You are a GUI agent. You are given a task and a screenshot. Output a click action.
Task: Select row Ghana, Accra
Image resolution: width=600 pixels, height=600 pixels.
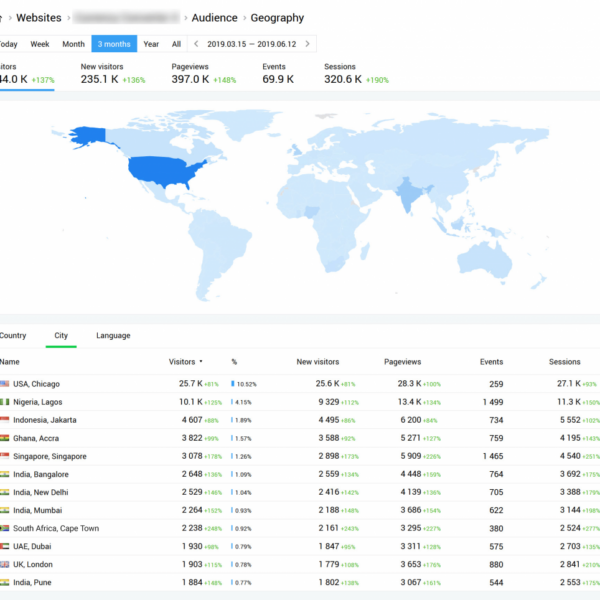(x=300, y=438)
